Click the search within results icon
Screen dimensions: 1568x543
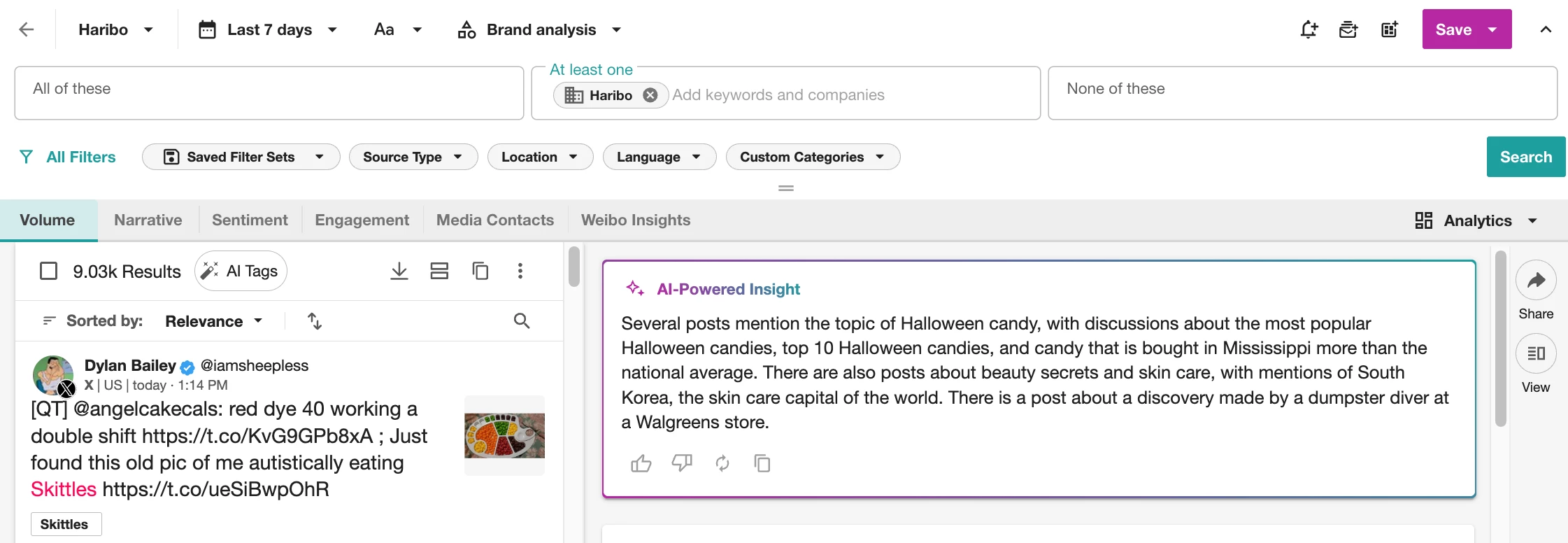(522, 321)
